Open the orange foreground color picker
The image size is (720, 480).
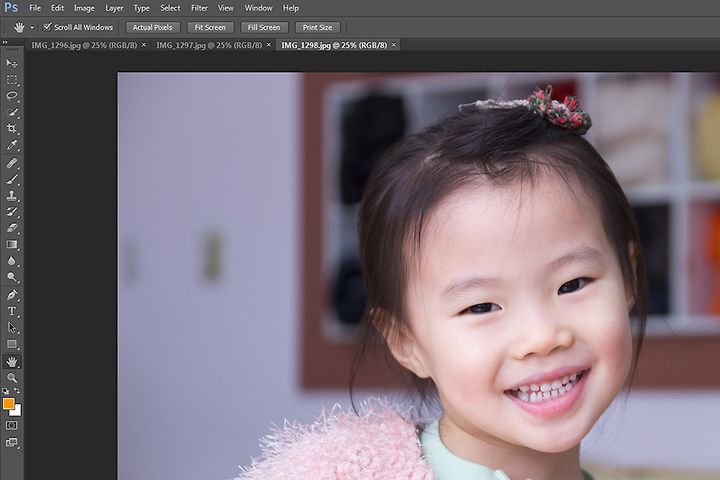[x=8, y=403]
